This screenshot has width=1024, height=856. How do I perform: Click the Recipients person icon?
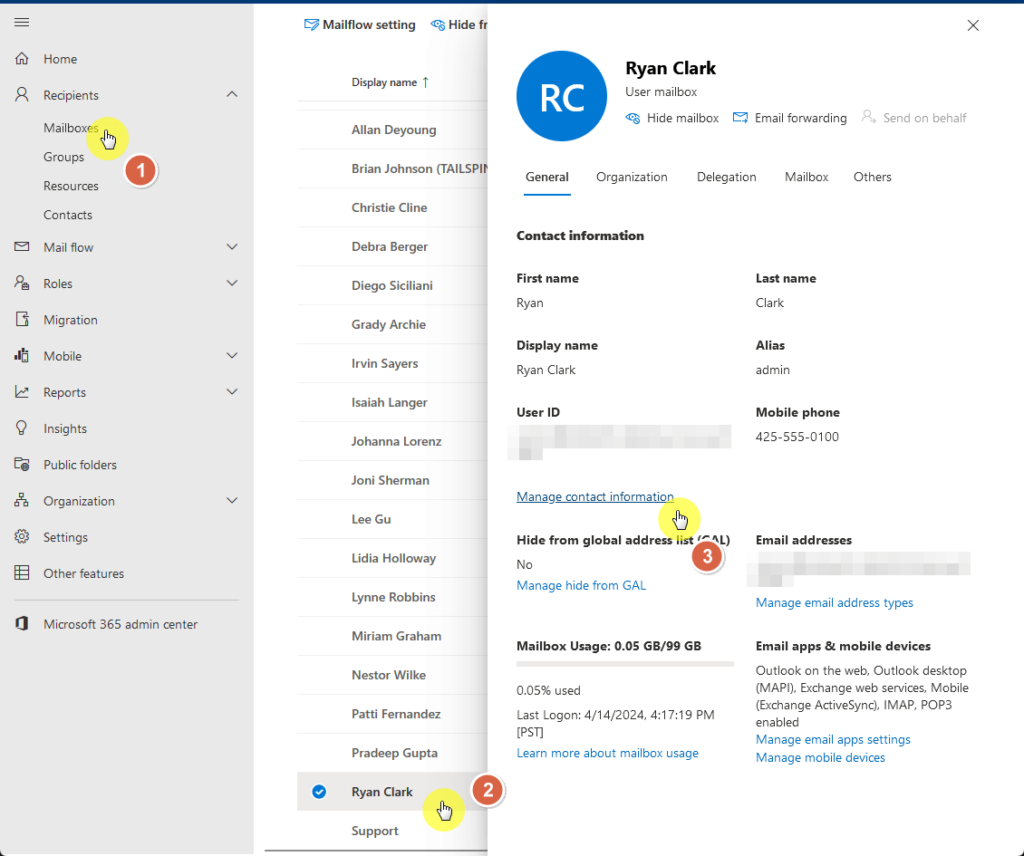pyautogui.click(x=22, y=95)
